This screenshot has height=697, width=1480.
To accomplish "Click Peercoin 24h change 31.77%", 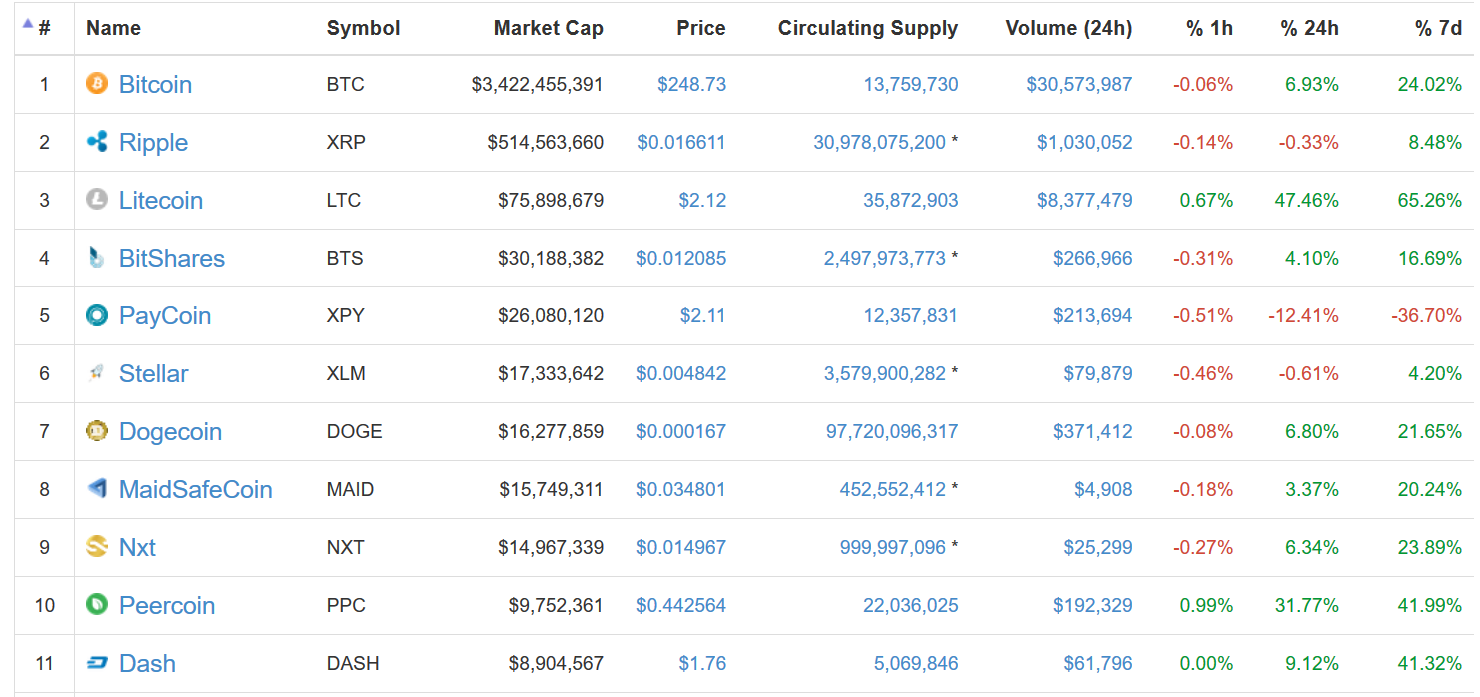I will point(1306,605).
